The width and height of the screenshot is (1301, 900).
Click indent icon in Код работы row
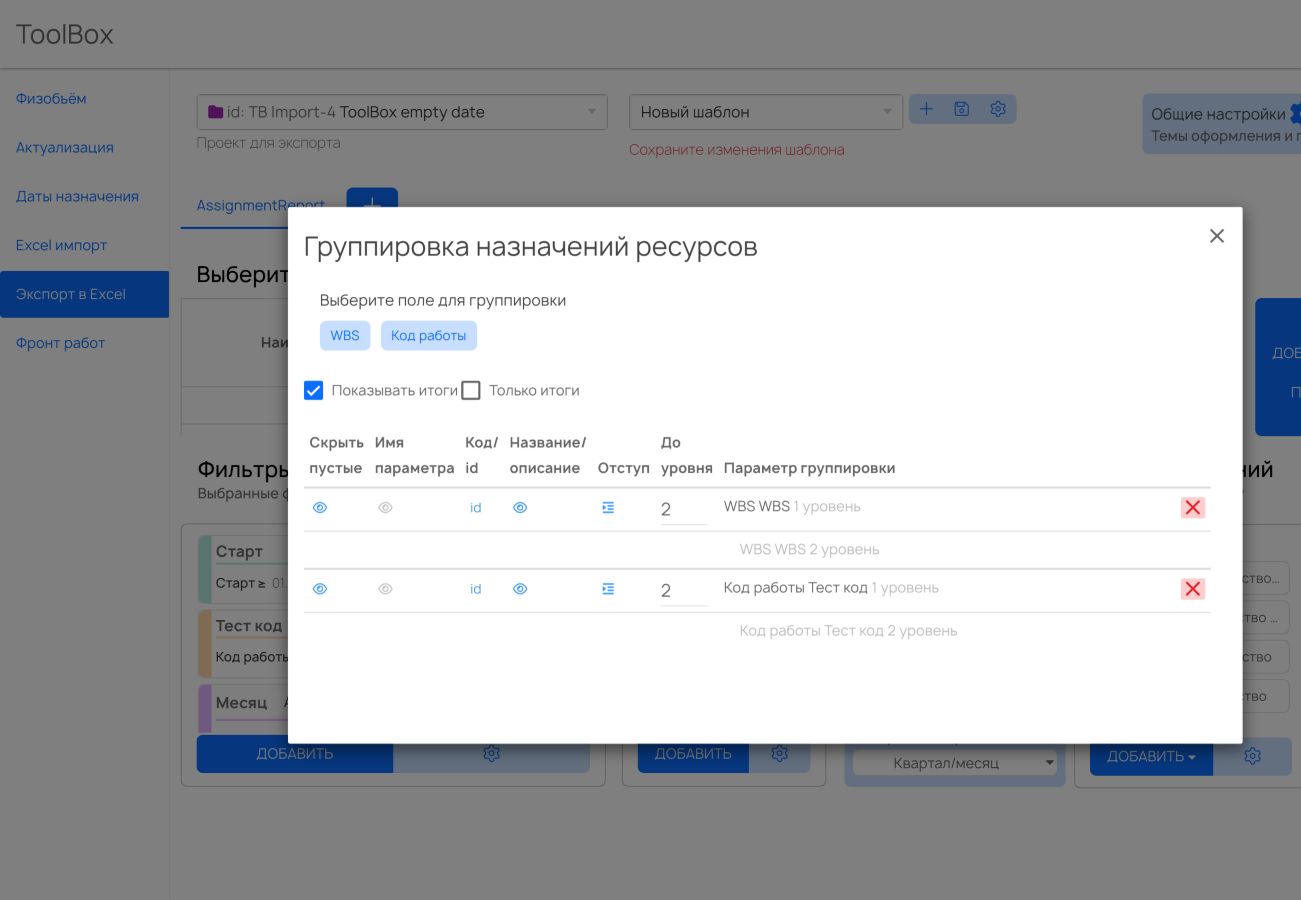(608, 589)
